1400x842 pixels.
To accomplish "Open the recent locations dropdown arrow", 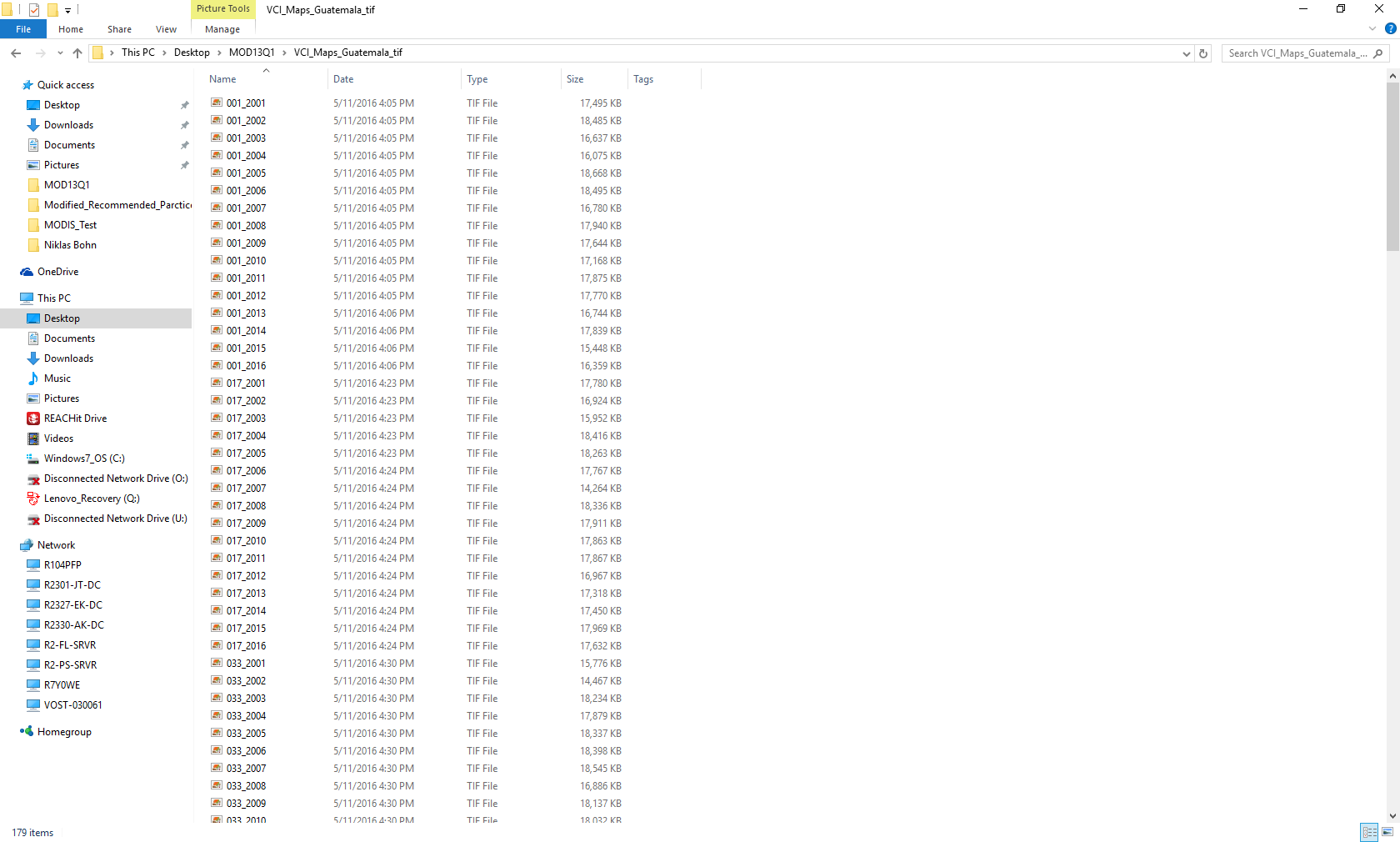I will [60, 53].
